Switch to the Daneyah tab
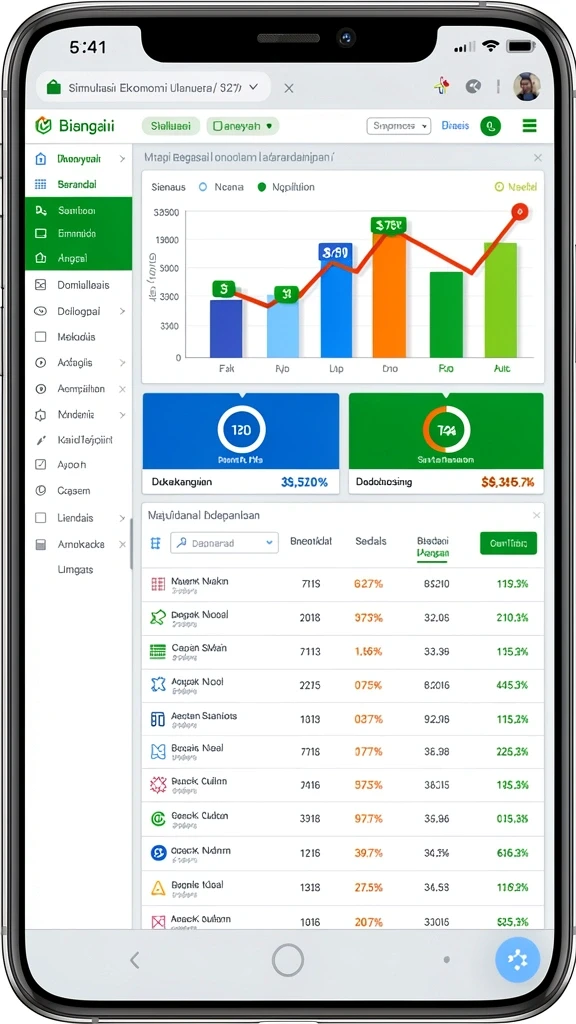 243,126
